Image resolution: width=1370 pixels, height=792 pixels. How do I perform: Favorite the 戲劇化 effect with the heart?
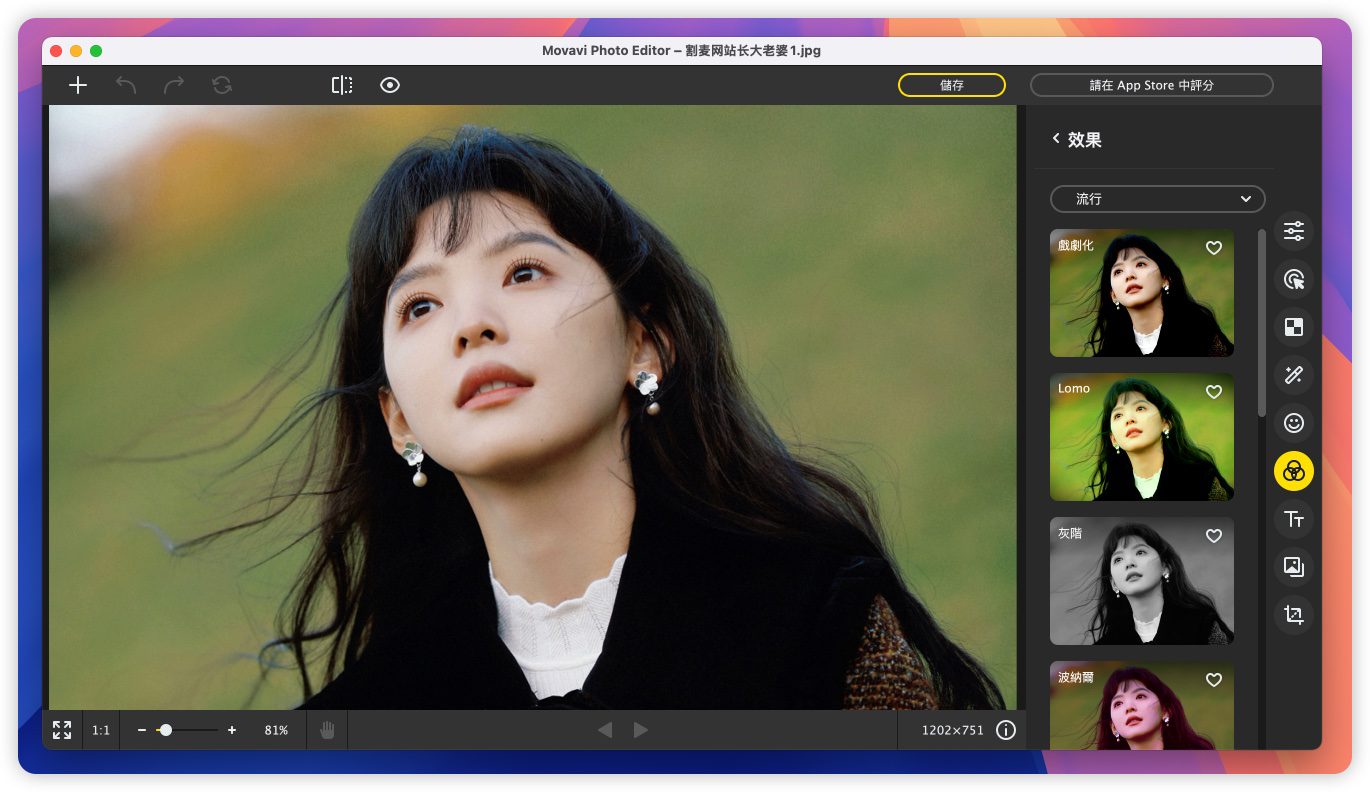click(1214, 248)
